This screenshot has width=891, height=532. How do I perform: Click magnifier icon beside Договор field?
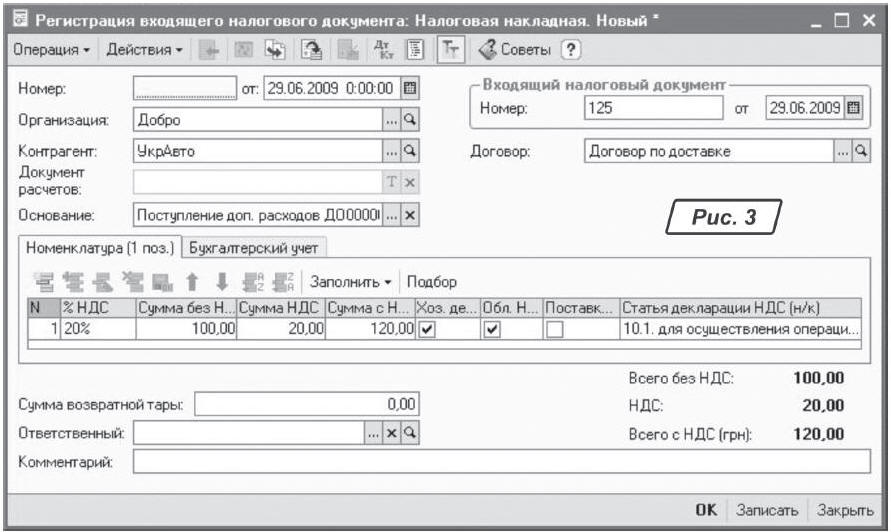pos(858,152)
